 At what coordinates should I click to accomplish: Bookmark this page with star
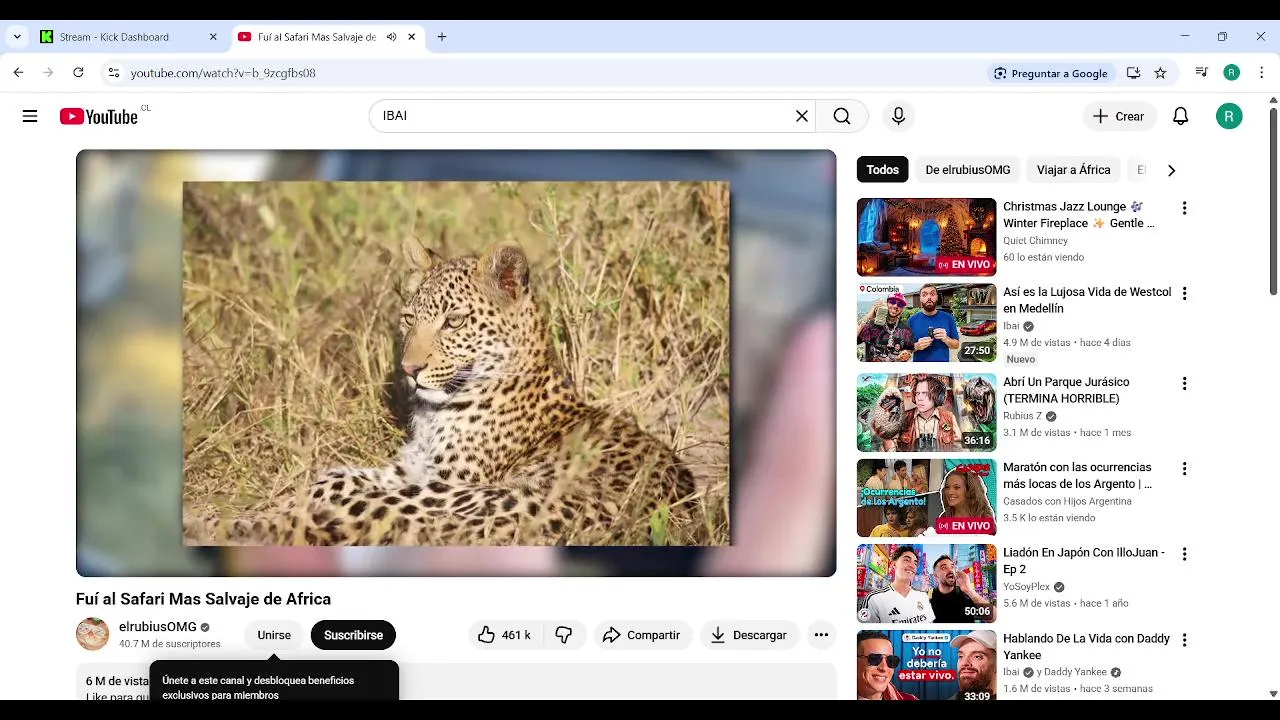pos(1160,73)
